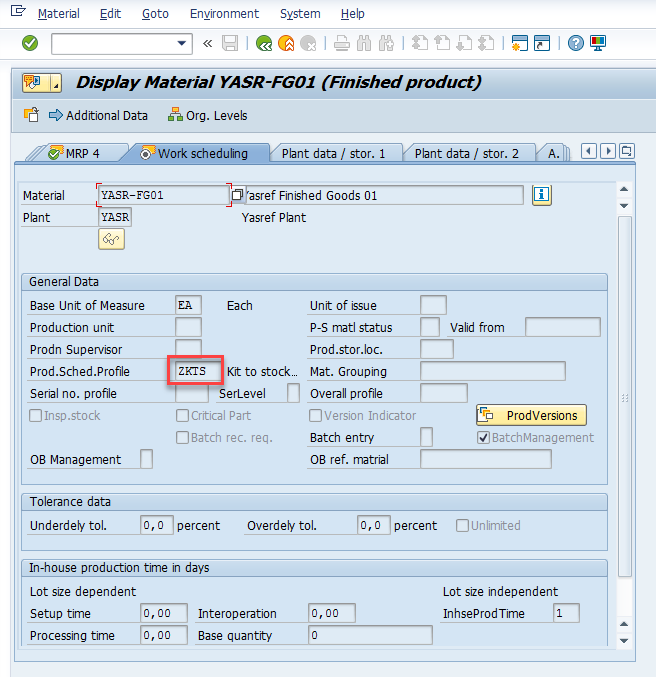Click the green Back icon

(264, 43)
